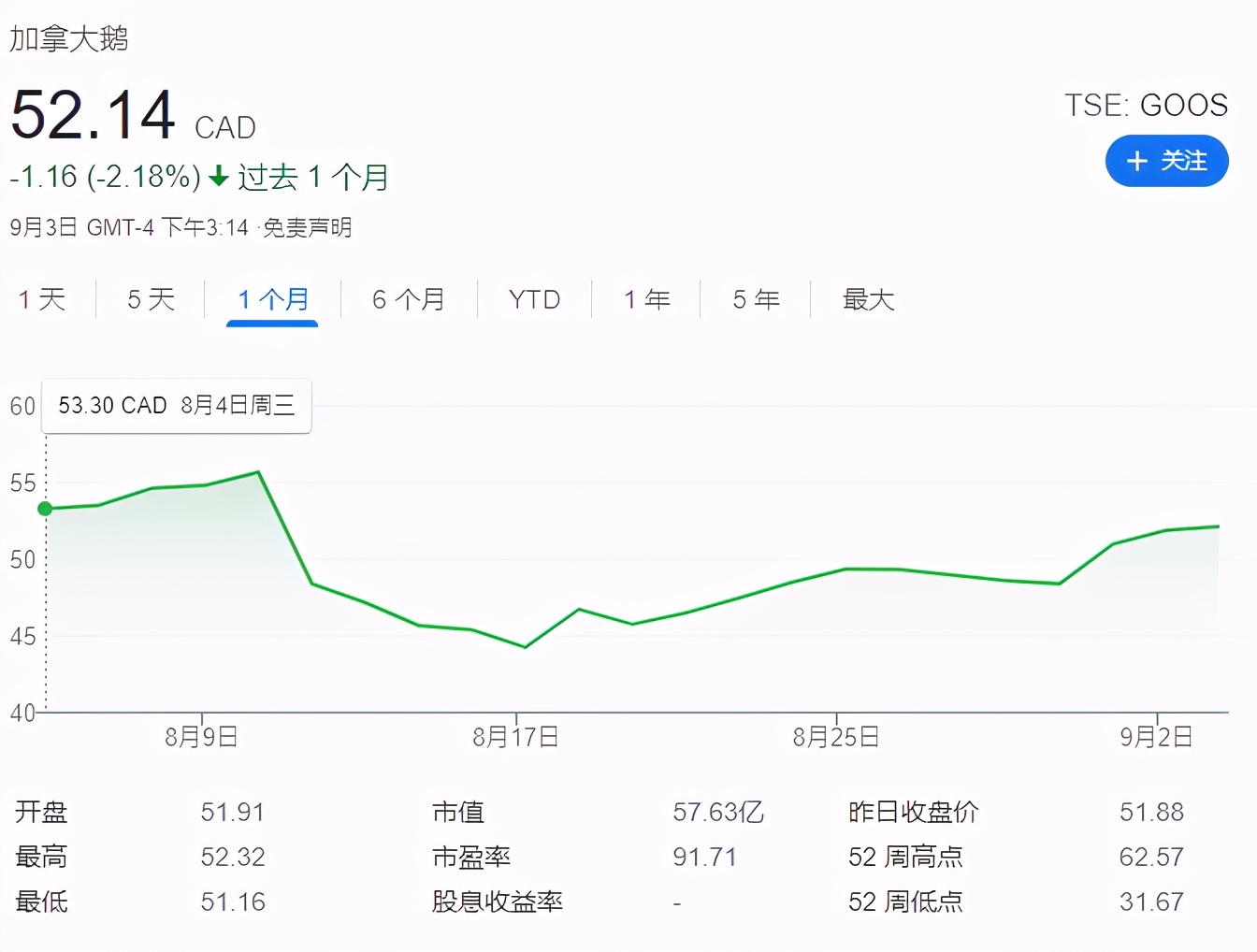
Task: Click the green down arrow icon
Action: (219, 176)
